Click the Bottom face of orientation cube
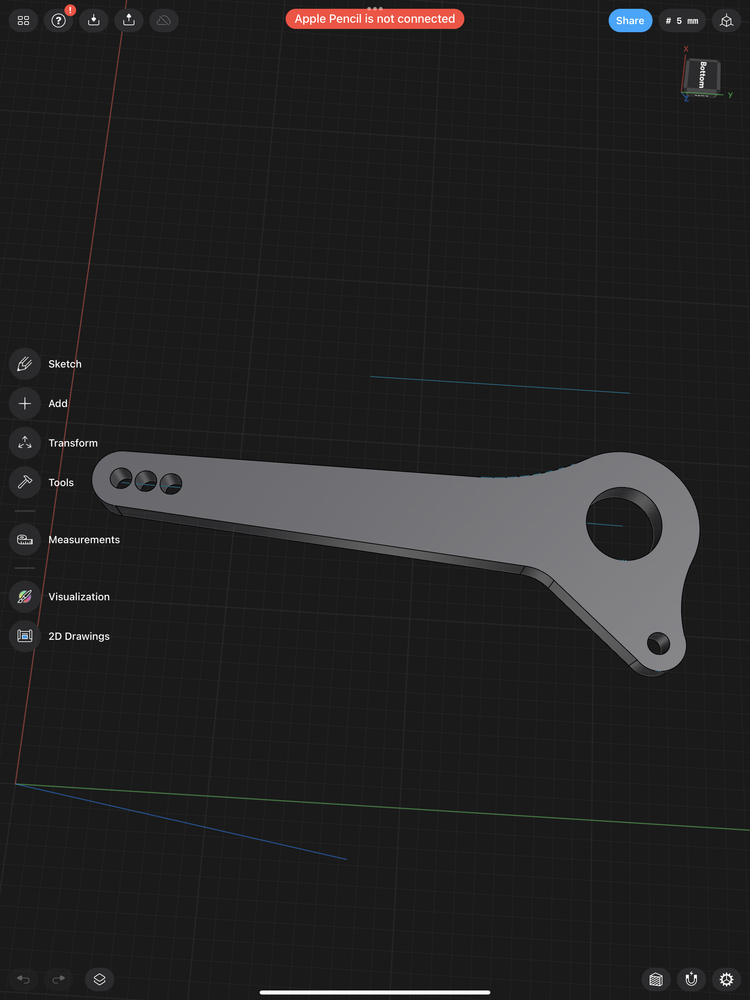Image resolution: width=750 pixels, height=1000 pixels. (x=703, y=74)
